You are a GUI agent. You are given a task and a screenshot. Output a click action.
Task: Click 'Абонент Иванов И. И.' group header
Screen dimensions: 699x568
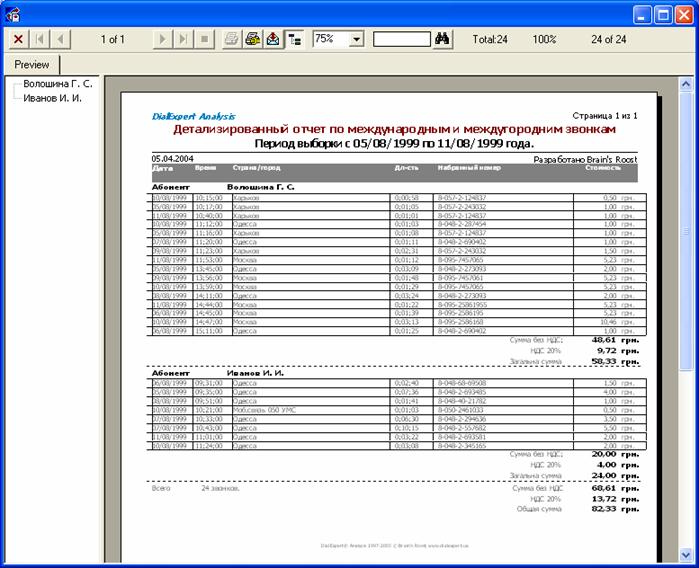click(x=218, y=373)
